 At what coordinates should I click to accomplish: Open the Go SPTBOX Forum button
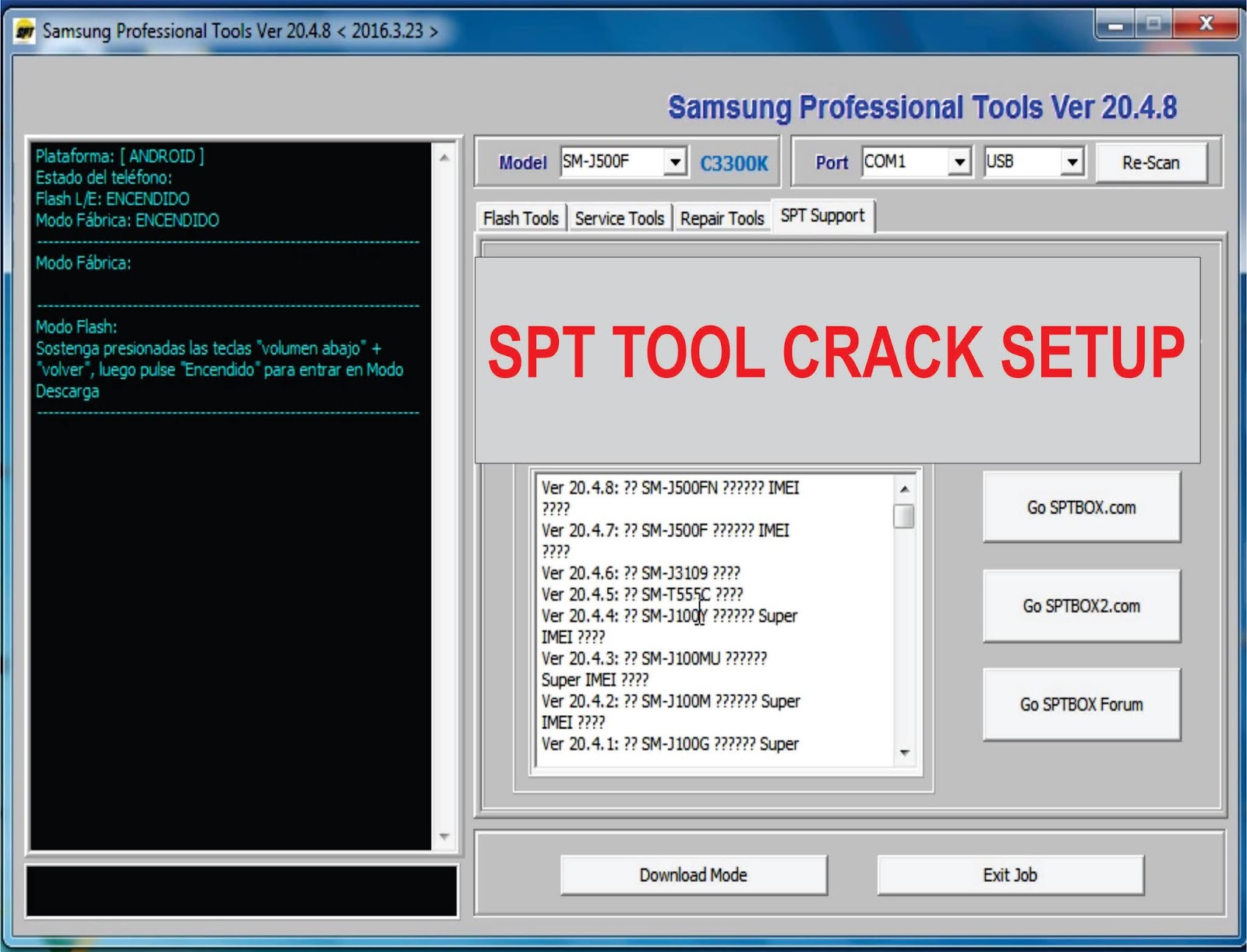coord(1082,704)
